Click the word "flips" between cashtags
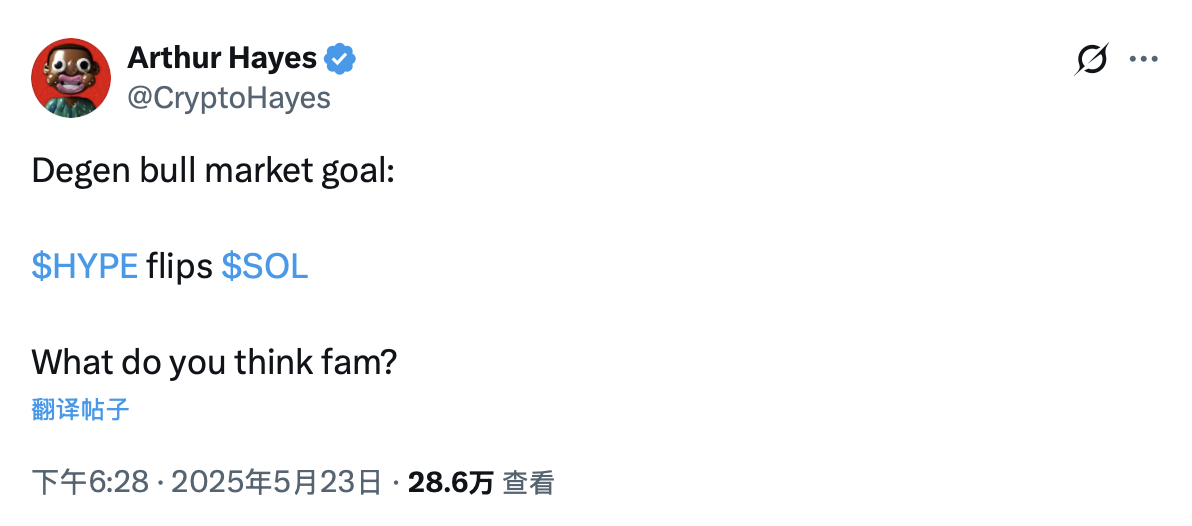Screen dimensions: 1192x526 [x=179, y=266]
